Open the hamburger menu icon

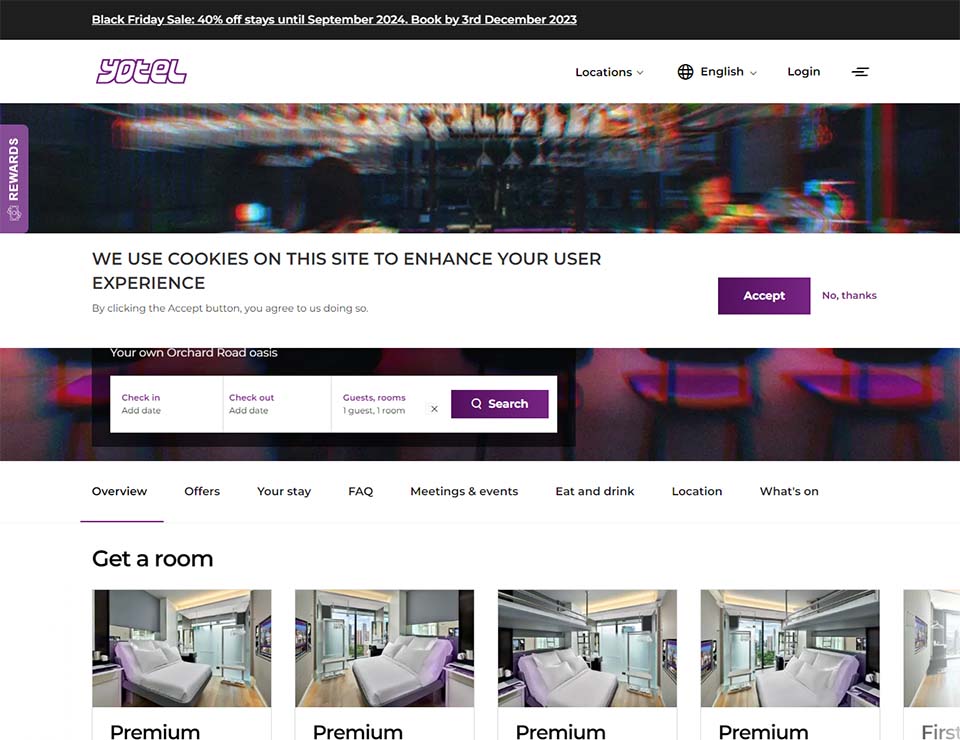click(x=860, y=72)
